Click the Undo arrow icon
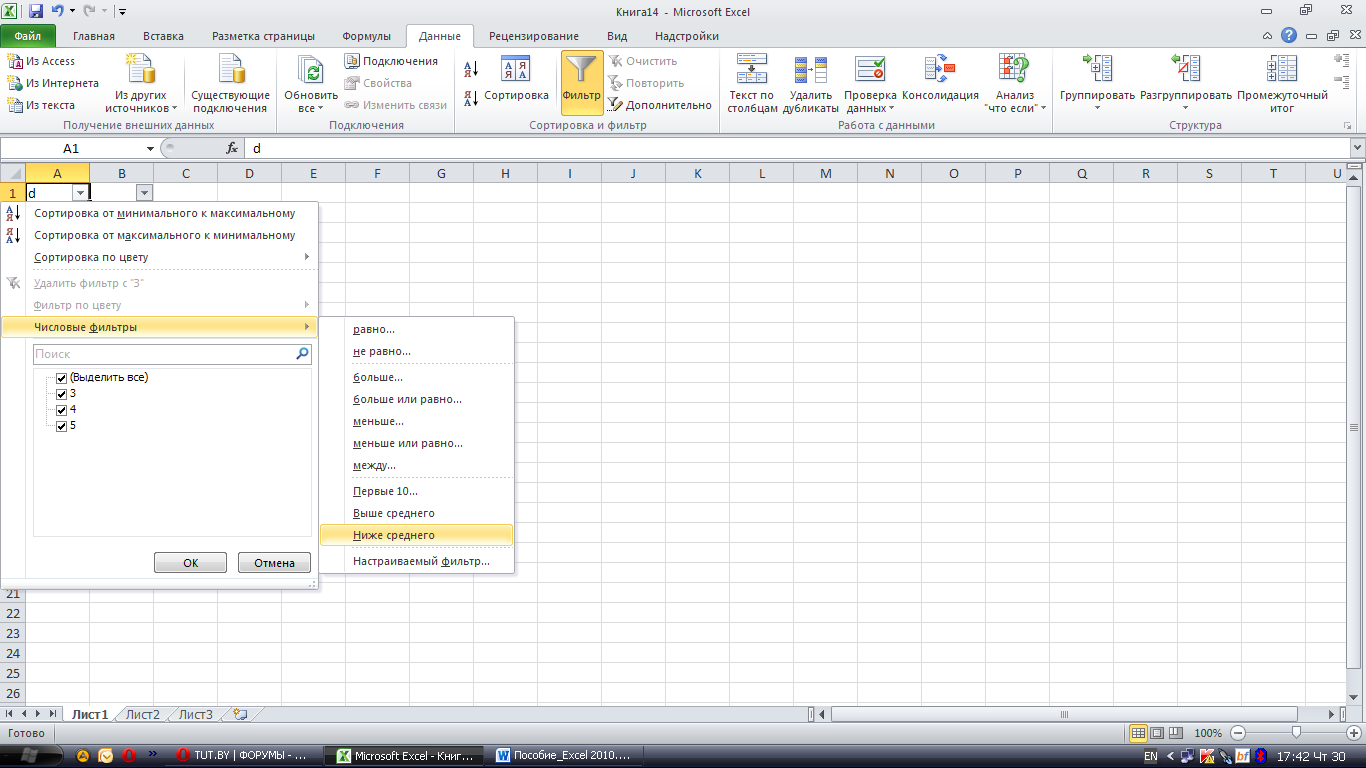 [58, 11]
